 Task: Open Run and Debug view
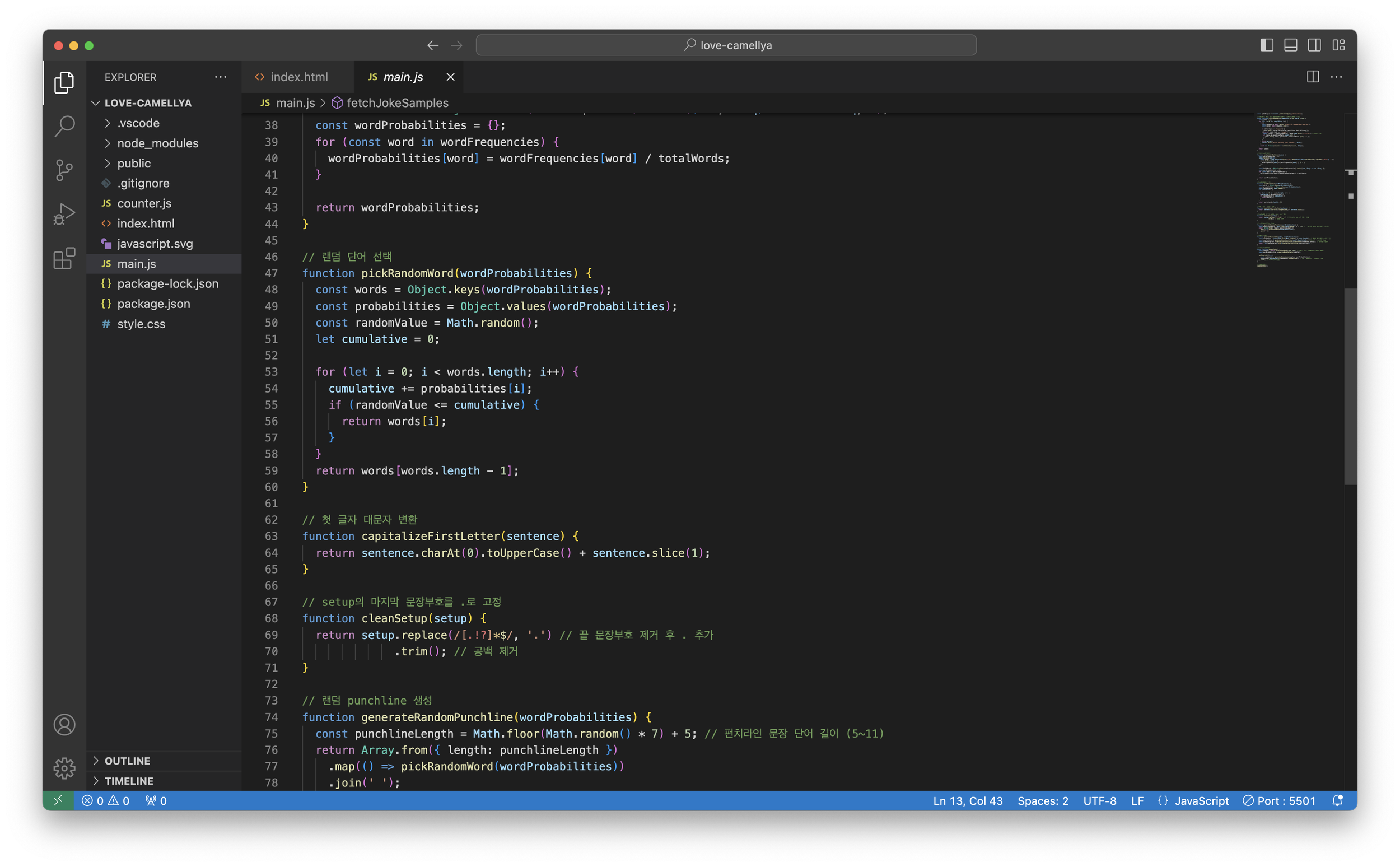click(x=64, y=214)
